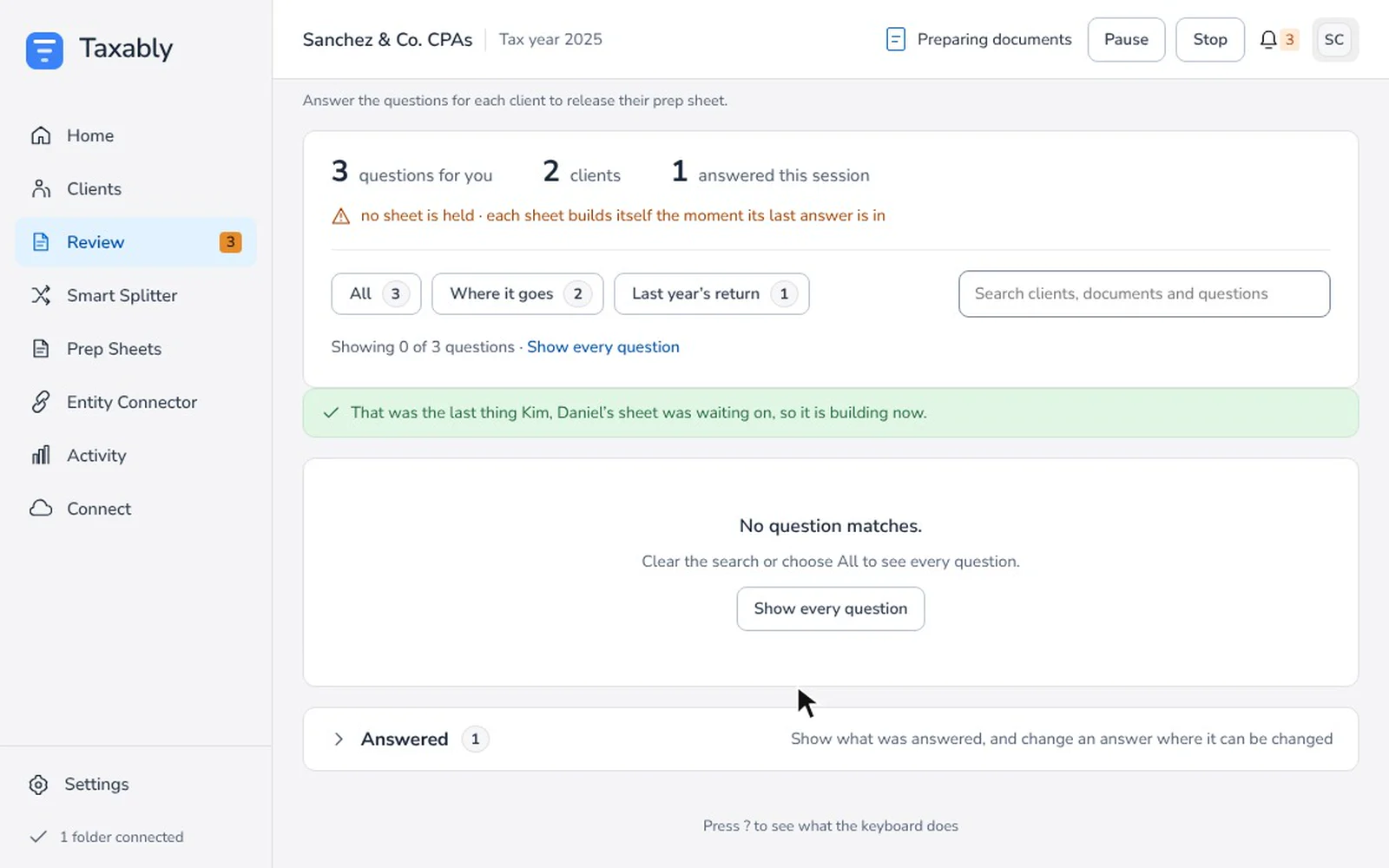Click the Show every question button

tap(831, 609)
